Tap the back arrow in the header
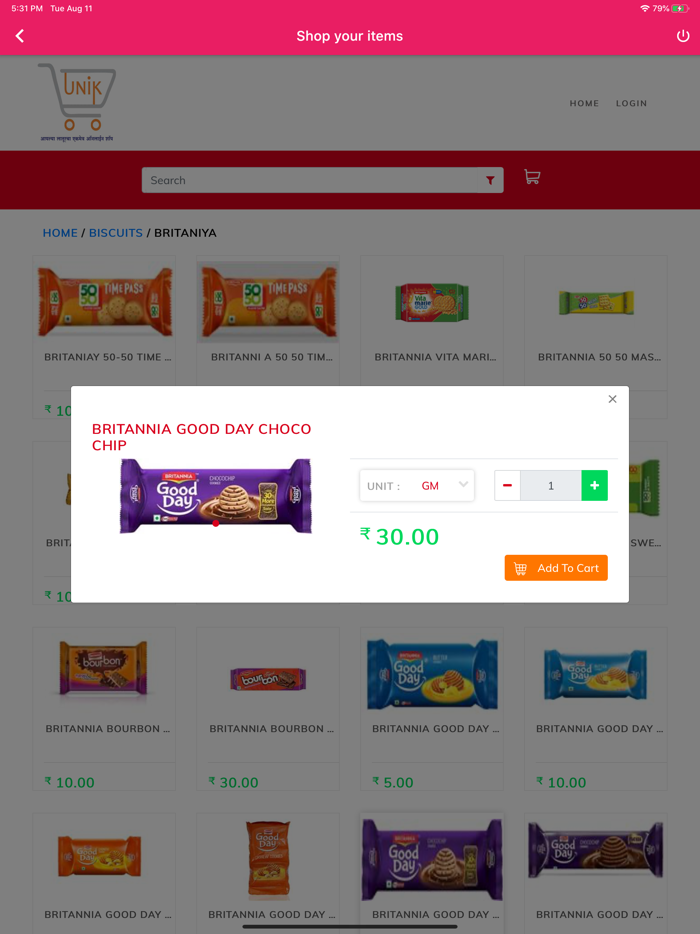Image resolution: width=700 pixels, height=934 pixels. click(x=20, y=36)
